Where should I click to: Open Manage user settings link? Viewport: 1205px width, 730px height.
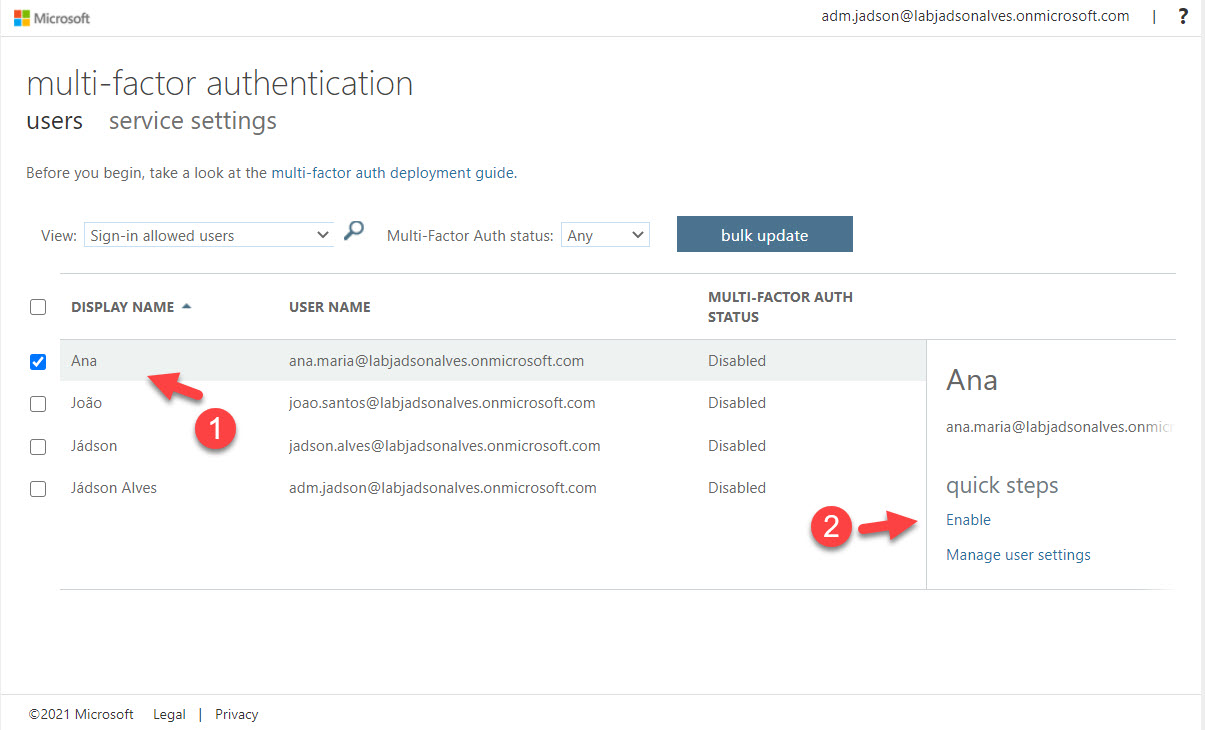coord(1018,555)
